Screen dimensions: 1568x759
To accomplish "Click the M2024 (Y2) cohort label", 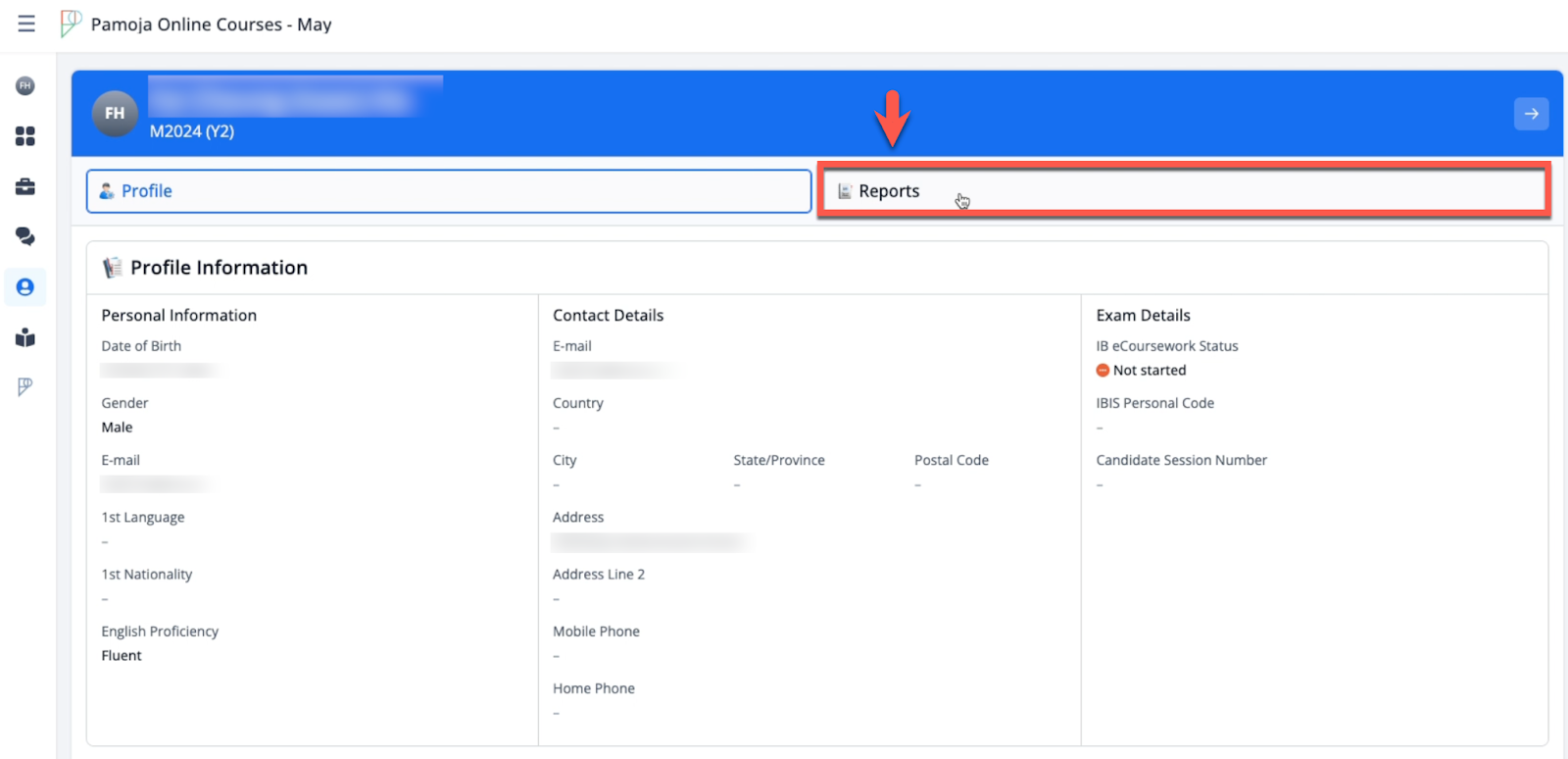I will 192,131.
